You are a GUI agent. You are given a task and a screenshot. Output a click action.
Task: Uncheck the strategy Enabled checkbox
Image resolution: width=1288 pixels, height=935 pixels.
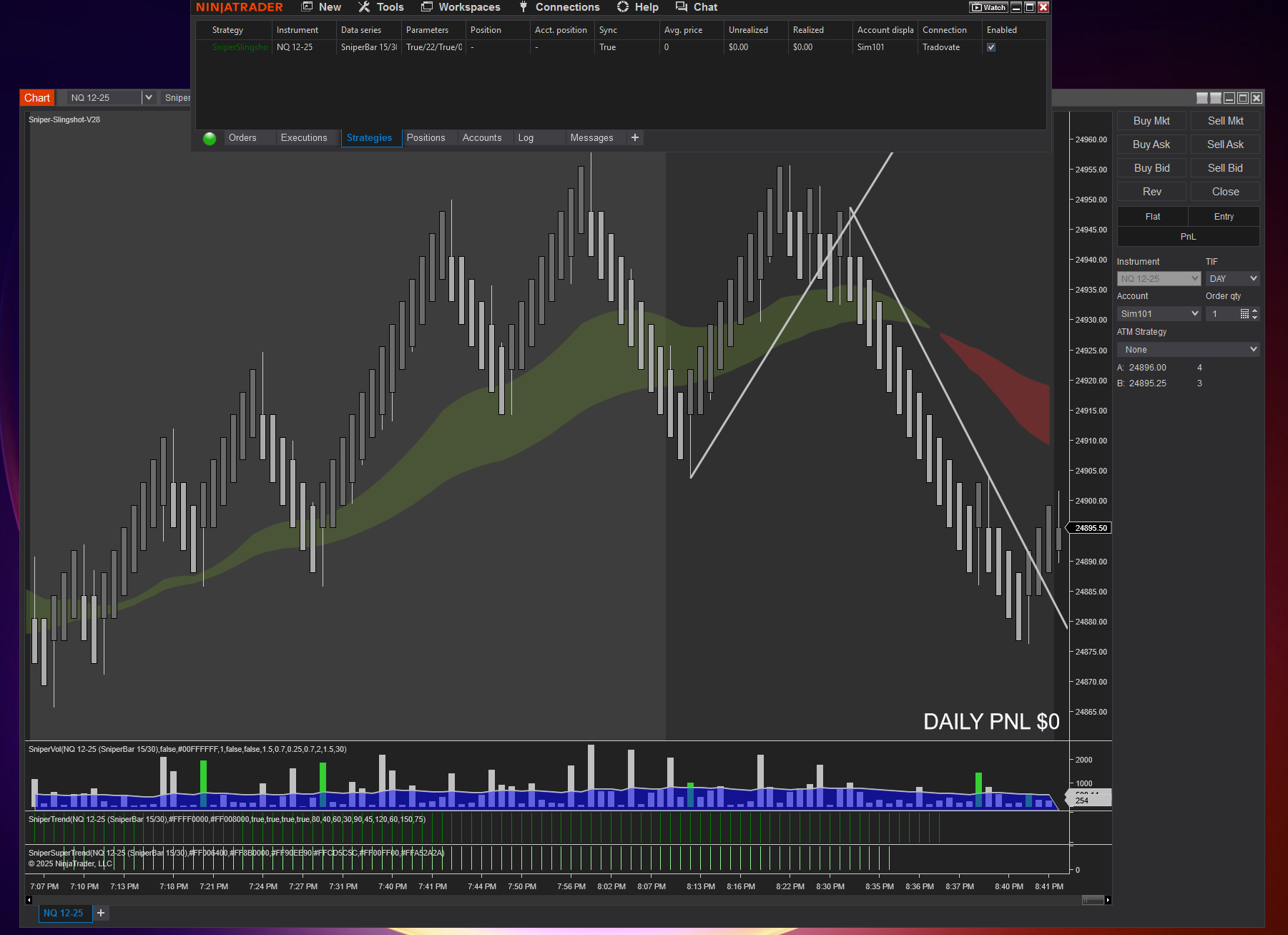click(991, 47)
